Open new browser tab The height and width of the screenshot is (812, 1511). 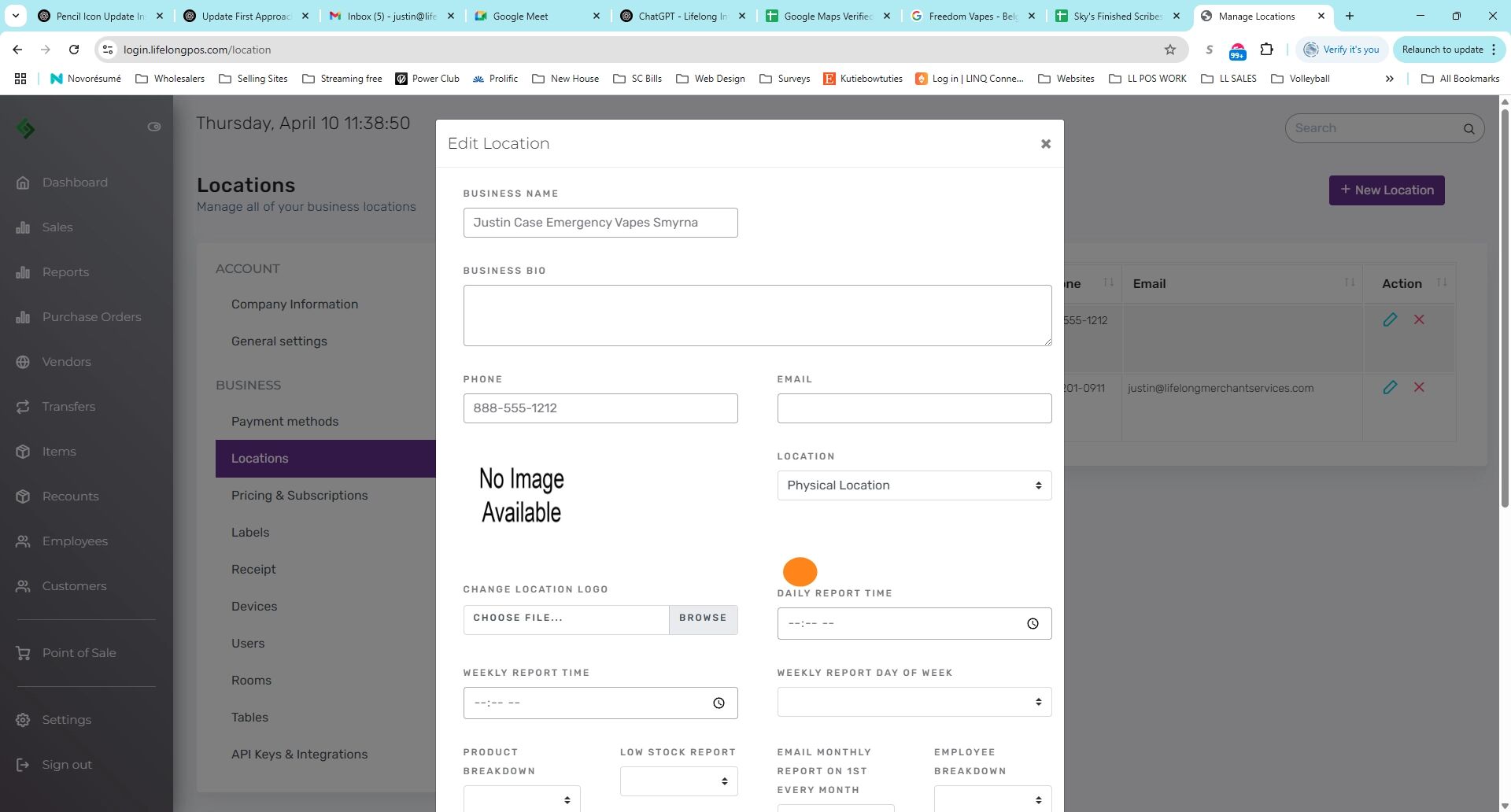click(x=1349, y=16)
